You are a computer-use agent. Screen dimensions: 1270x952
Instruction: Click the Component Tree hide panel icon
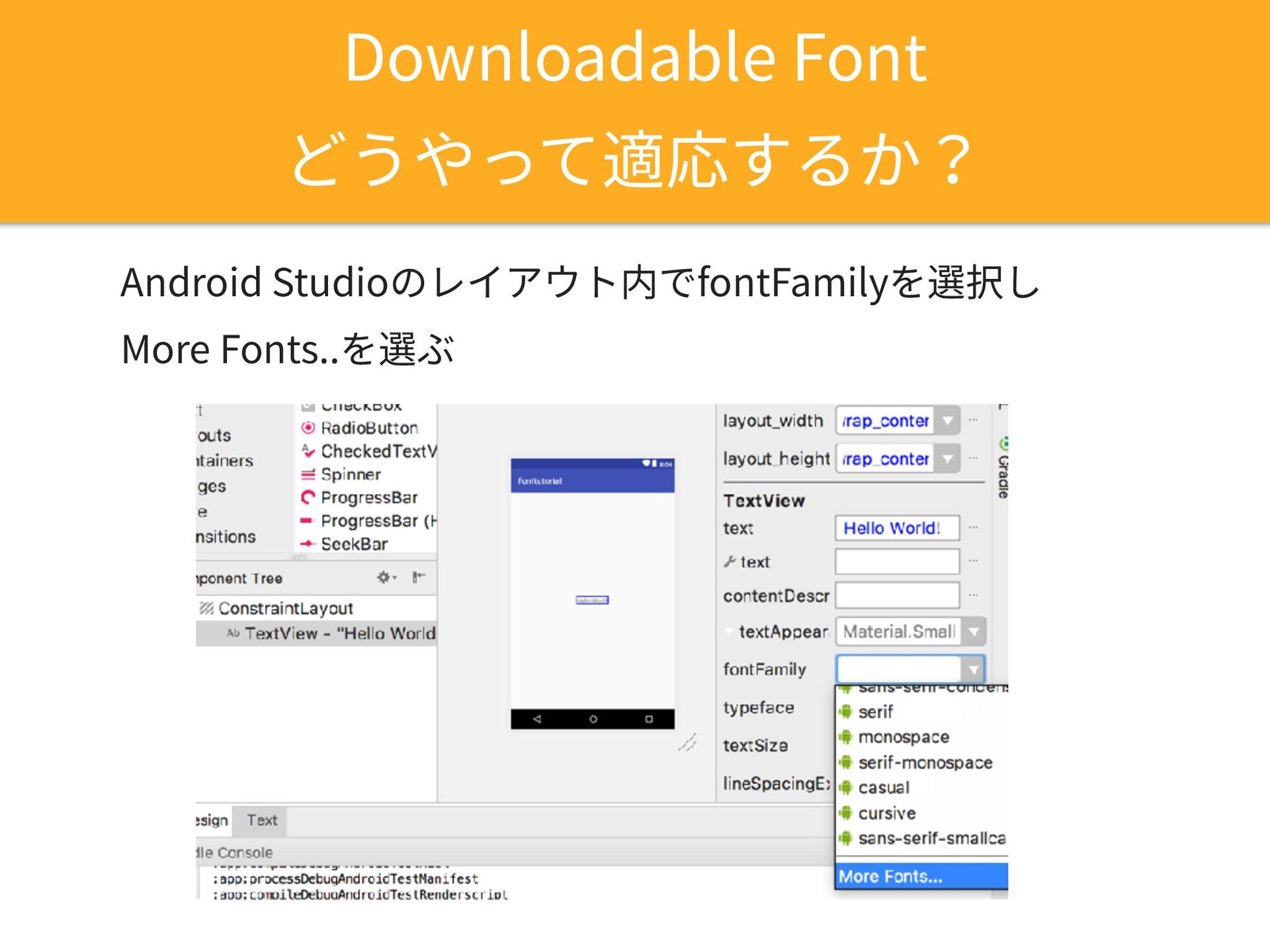pos(419,578)
